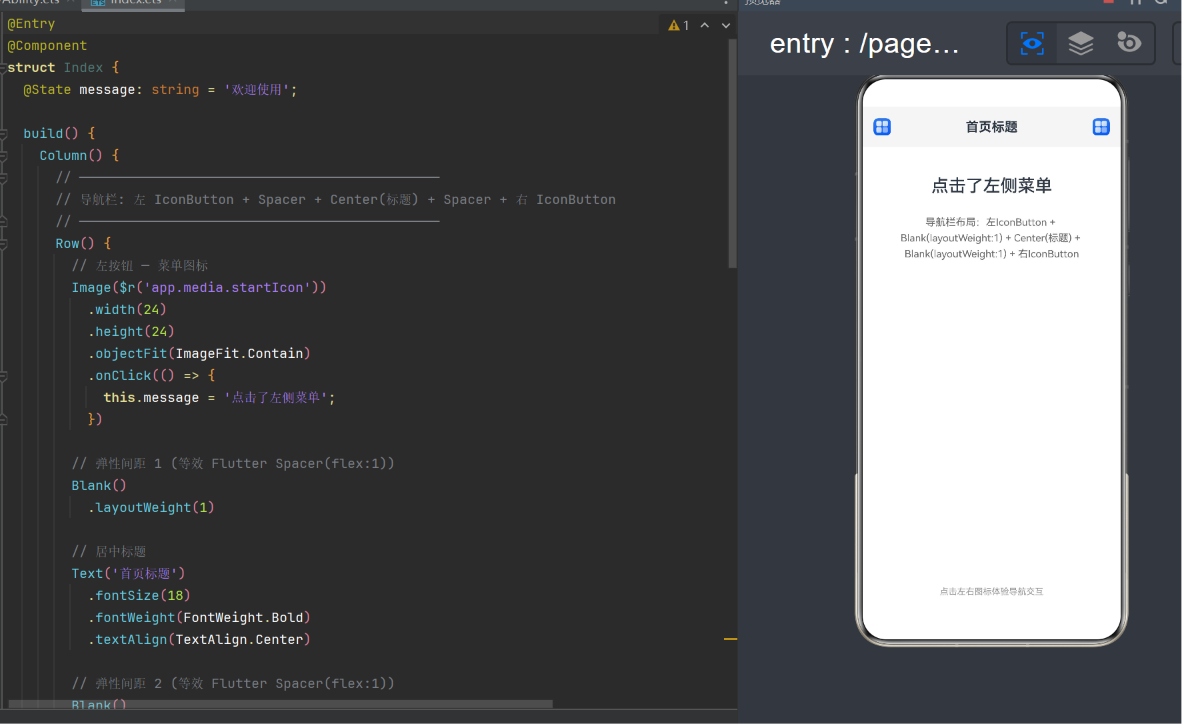Click the @State message declaration line
Viewport: 1182px width, 724px height.
click(160, 90)
